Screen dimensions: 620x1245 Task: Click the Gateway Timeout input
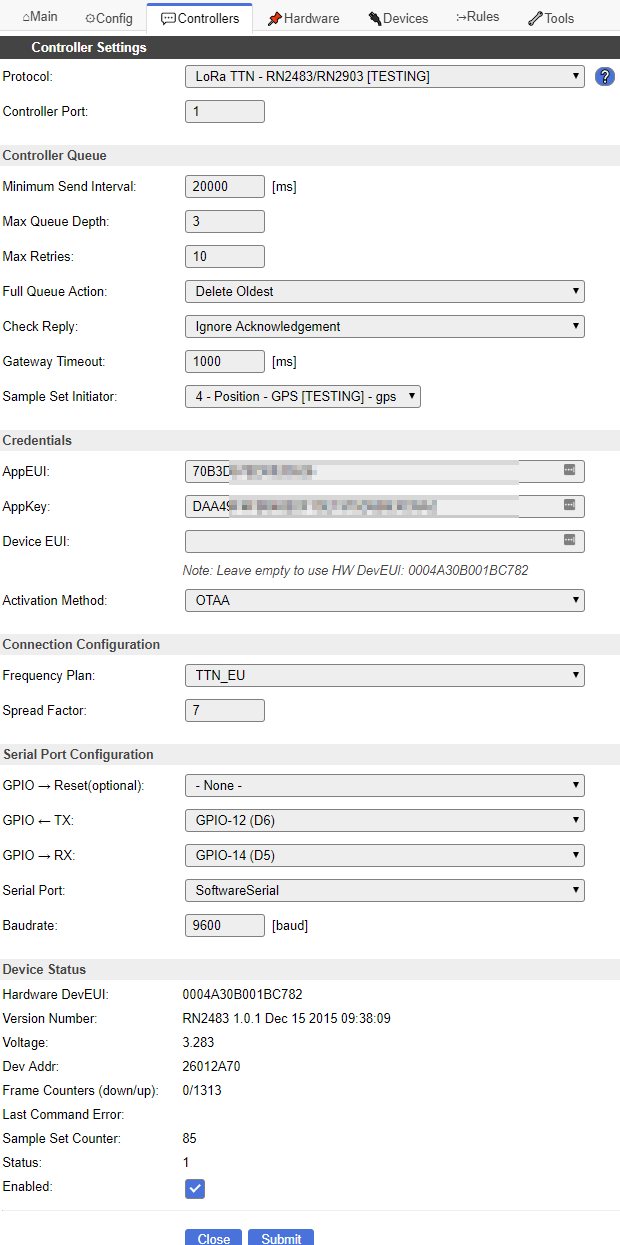point(225,361)
